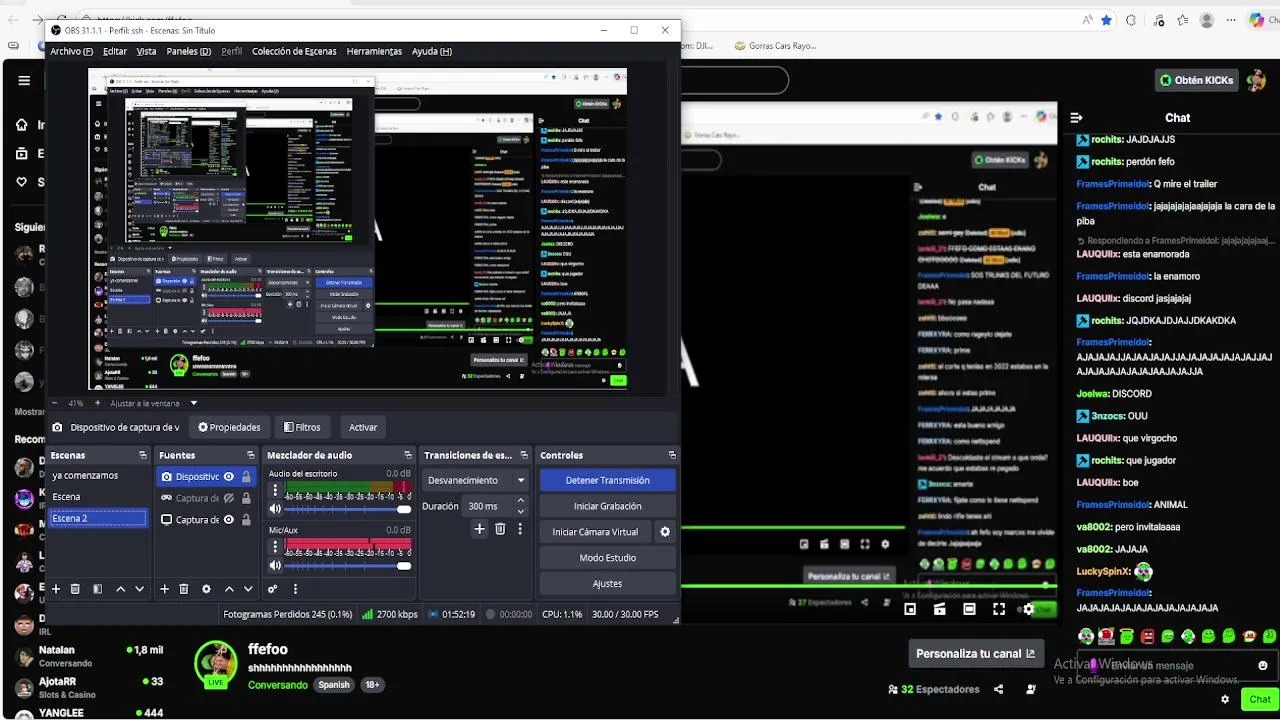Add a new scene with plus icon
The height and width of the screenshot is (720, 1280).
point(56,589)
